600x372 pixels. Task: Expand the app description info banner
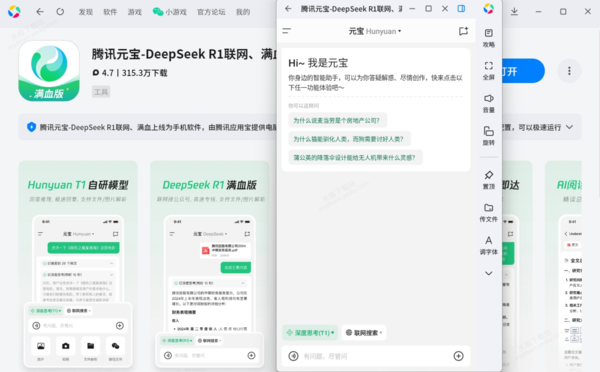[569, 127]
